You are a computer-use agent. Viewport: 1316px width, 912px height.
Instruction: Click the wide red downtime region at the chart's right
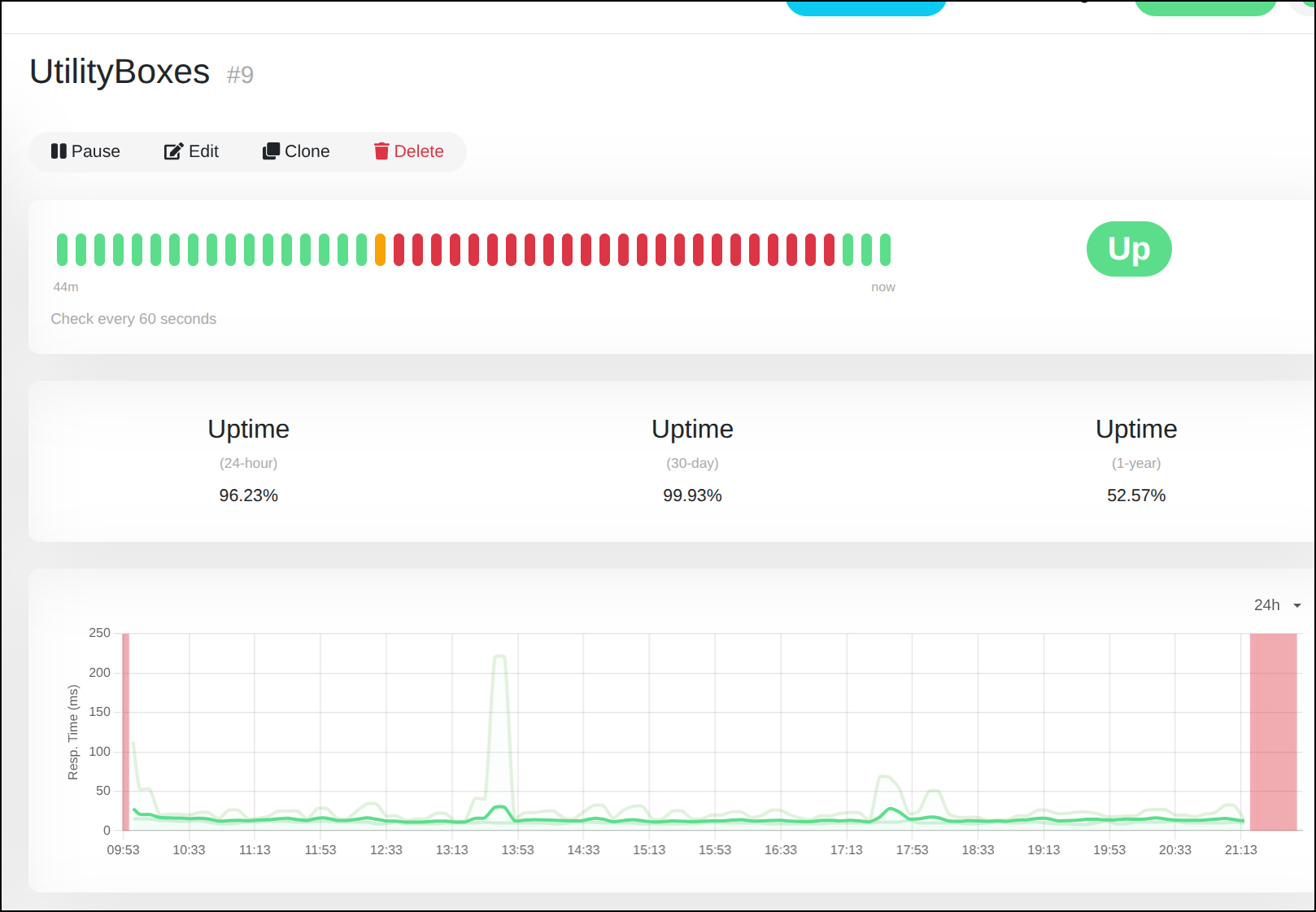point(1273,731)
